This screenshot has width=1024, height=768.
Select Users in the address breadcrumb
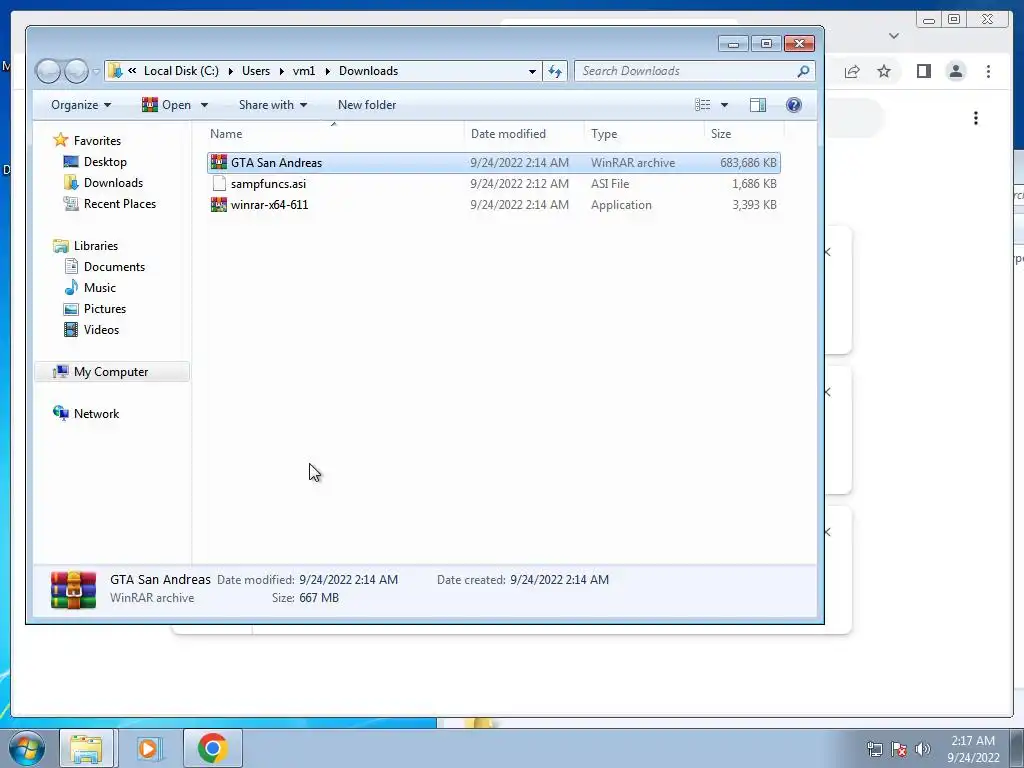pyautogui.click(x=255, y=71)
